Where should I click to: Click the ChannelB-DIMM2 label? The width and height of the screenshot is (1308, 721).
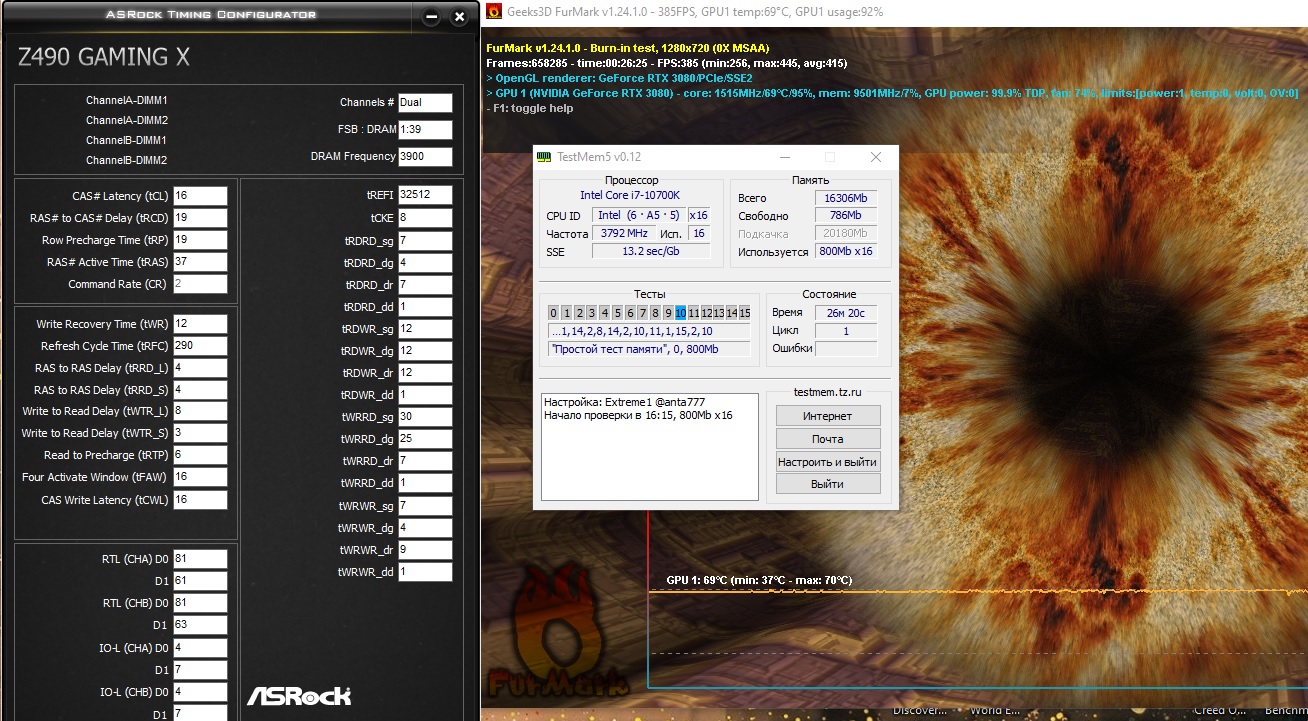127,160
